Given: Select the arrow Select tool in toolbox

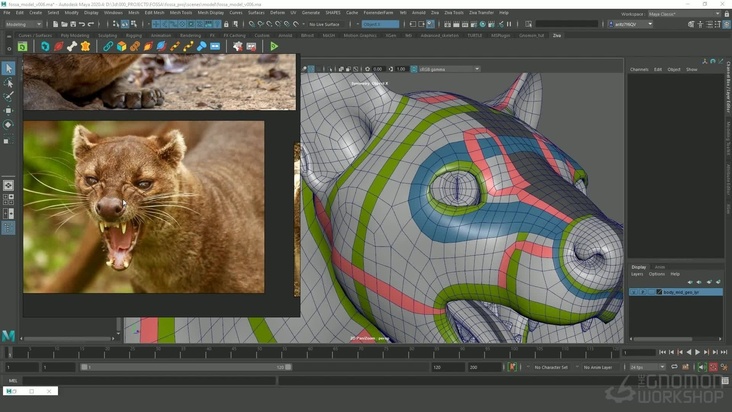Looking at the screenshot, I should click(8, 69).
